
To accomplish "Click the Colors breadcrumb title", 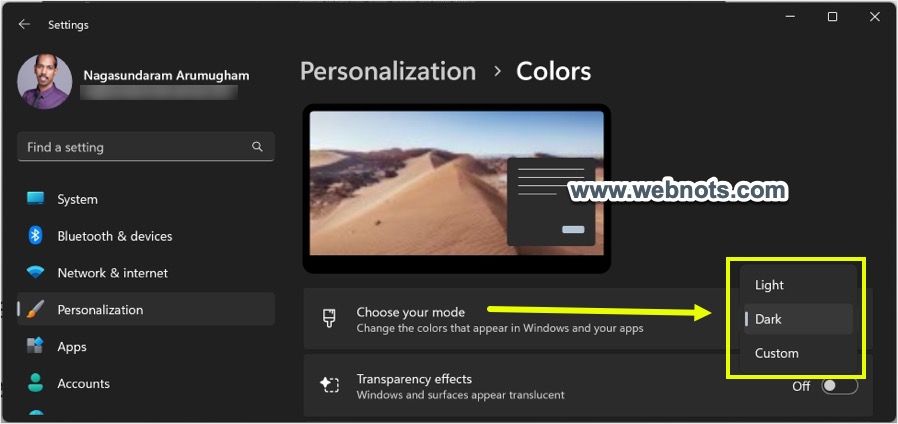I will pos(553,72).
